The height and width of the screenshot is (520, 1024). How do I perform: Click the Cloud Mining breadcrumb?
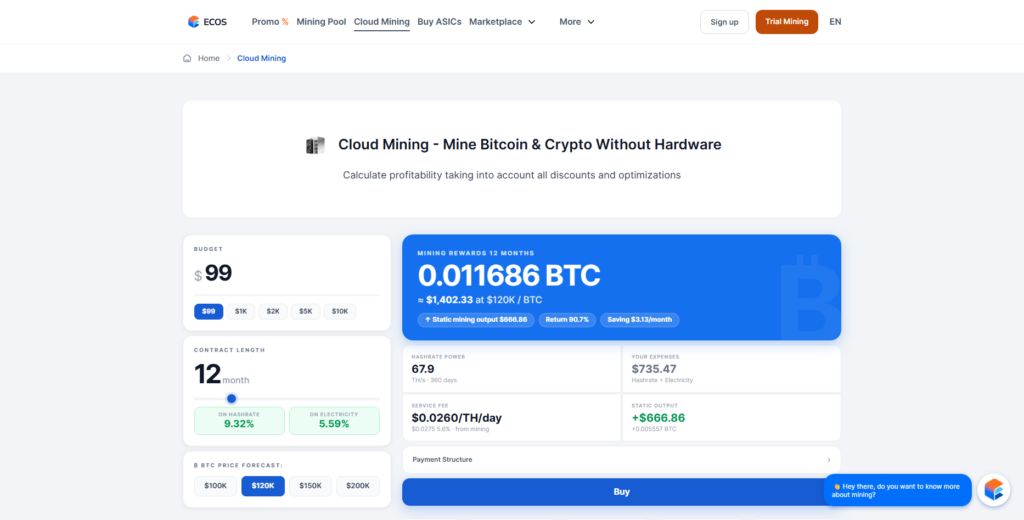click(261, 58)
